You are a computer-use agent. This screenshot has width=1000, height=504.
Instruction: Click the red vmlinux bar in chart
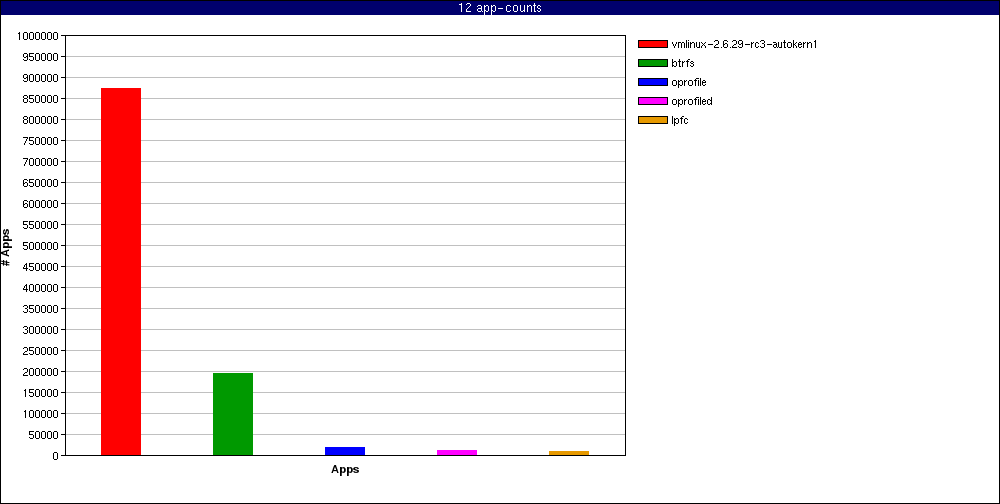[x=121, y=271]
